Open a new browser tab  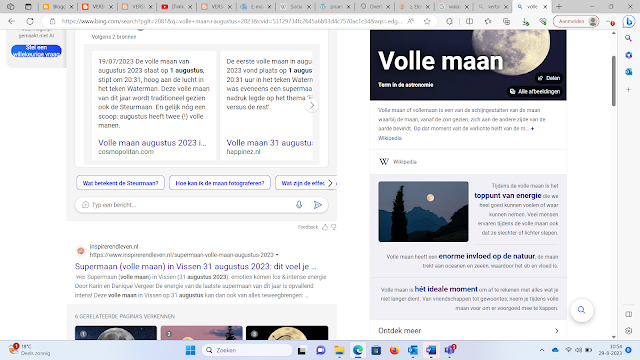pyautogui.click(x=559, y=7)
